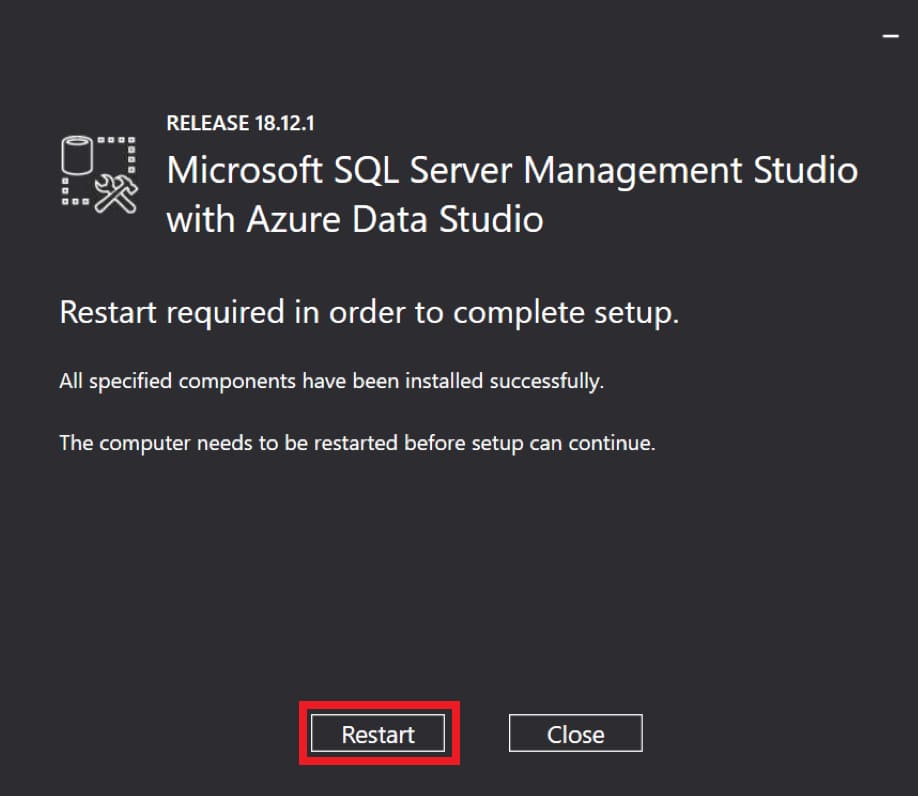The height and width of the screenshot is (796, 918).
Task: Click the Microsoft SQL Server Management Studio title
Action: [x=511, y=170]
